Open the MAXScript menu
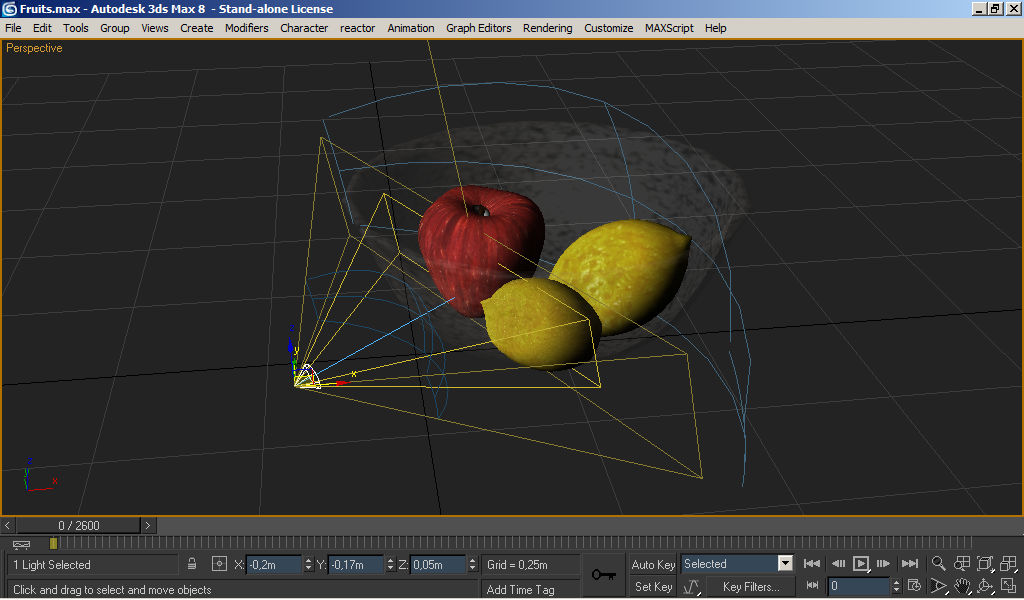This screenshot has height=600, width=1024. click(x=669, y=28)
